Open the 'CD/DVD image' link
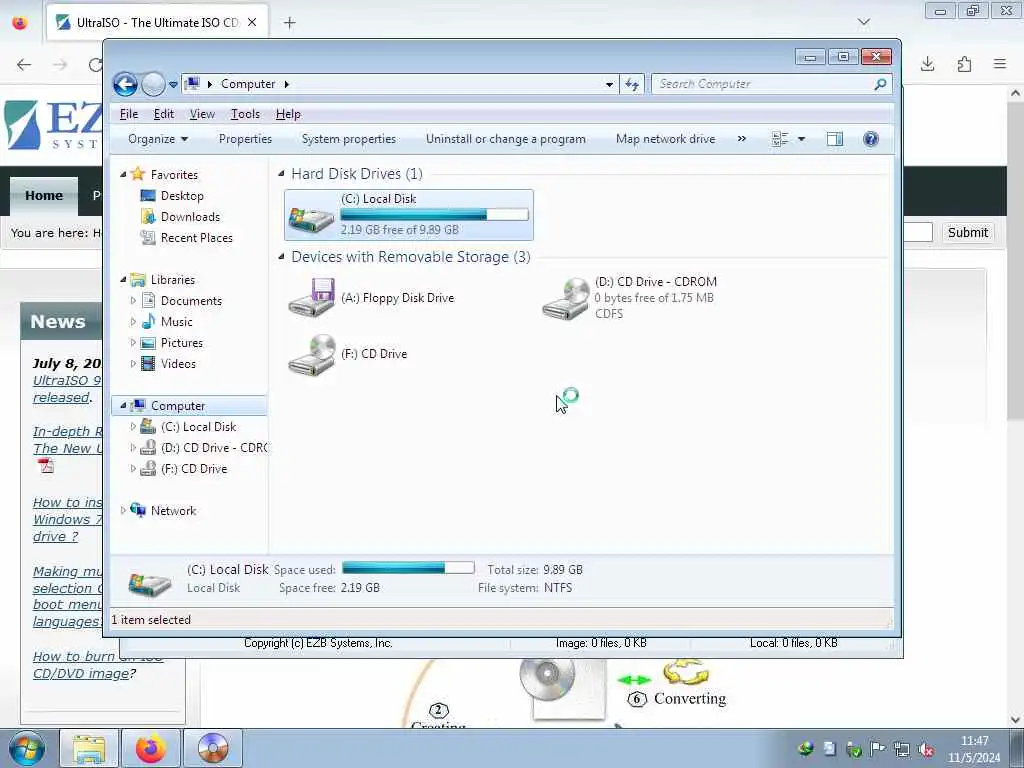This screenshot has height=768, width=1024. point(81,673)
